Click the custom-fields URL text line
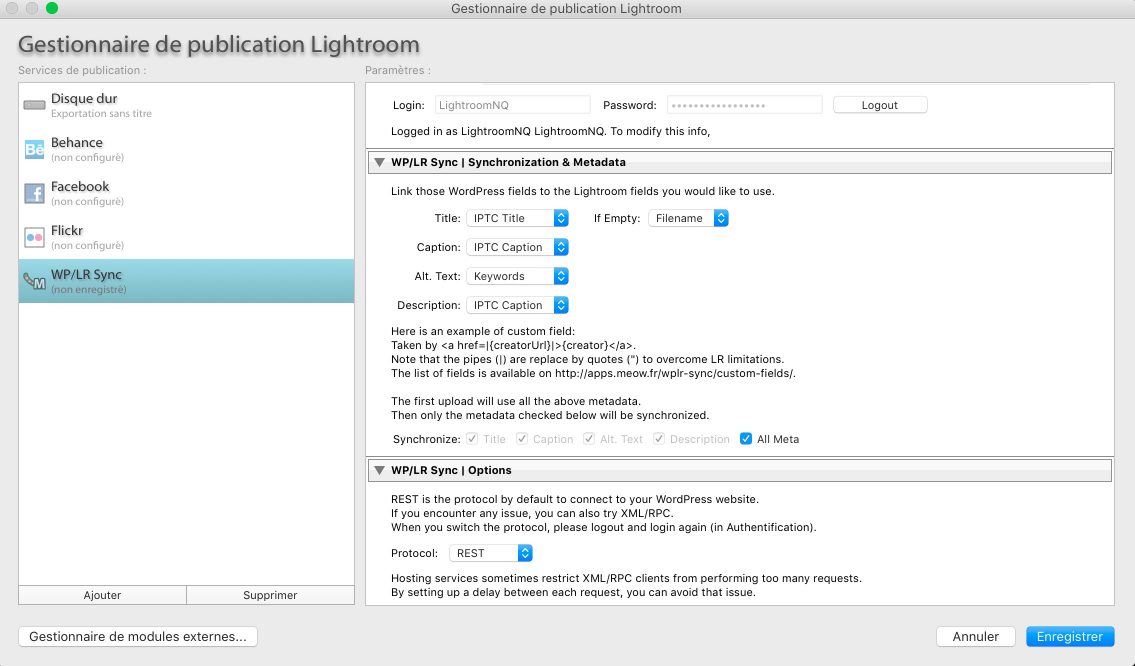1135x666 pixels. pyautogui.click(x=593, y=374)
